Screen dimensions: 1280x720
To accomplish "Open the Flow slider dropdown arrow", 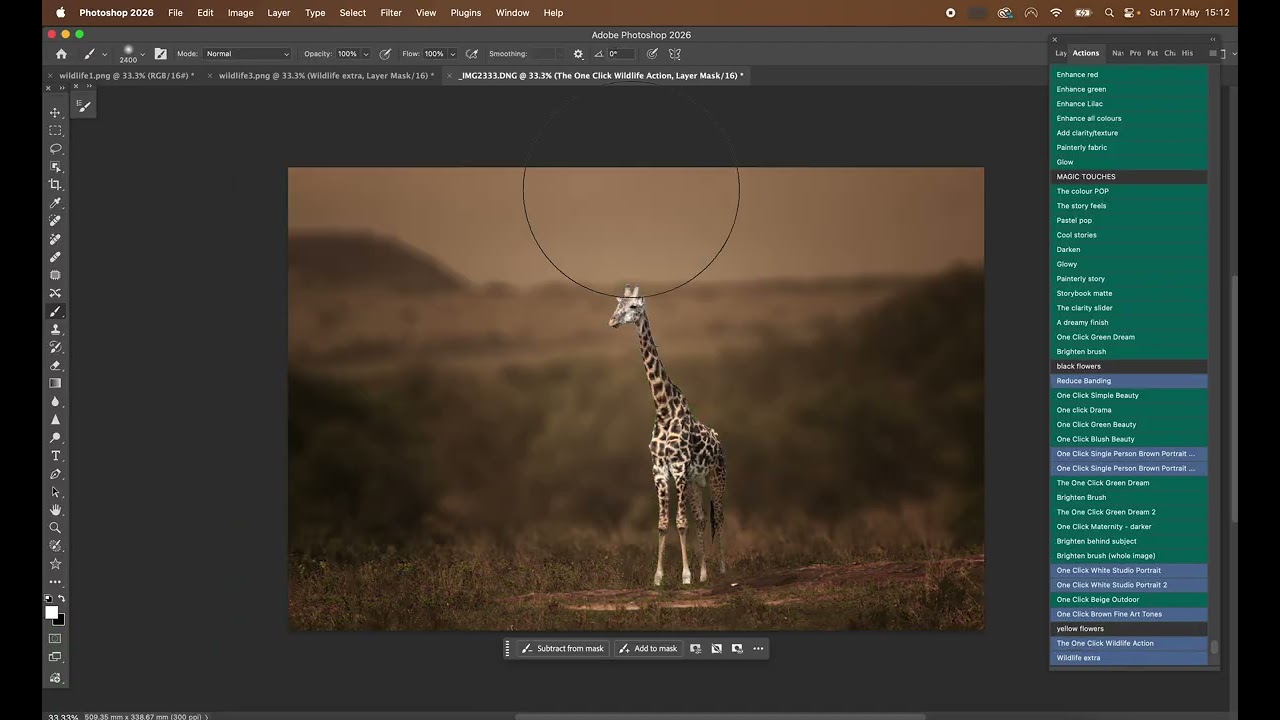I will coord(452,54).
